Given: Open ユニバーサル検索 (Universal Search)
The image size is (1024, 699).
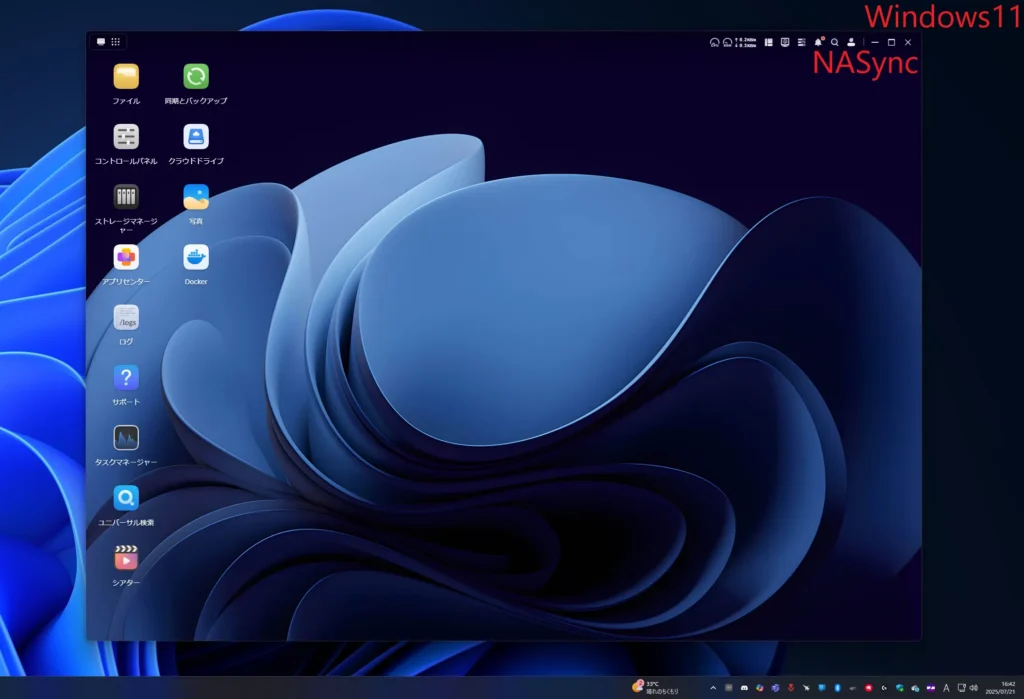Looking at the screenshot, I should [x=126, y=498].
